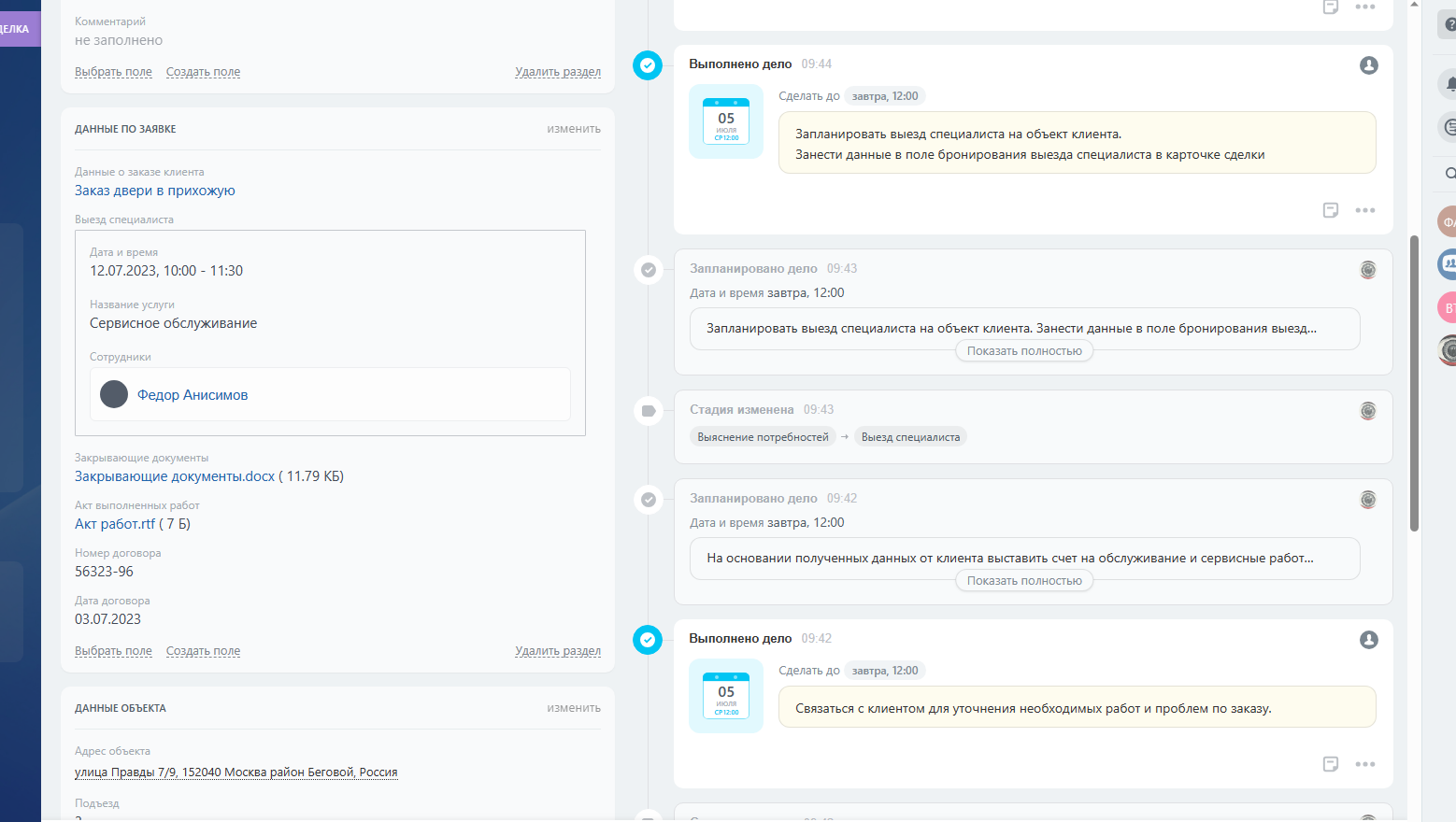Screen dimensions: 1456x822
Task: Click the booking date 12.07.2023, 10:00 - 11:30
Action: (x=166, y=271)
